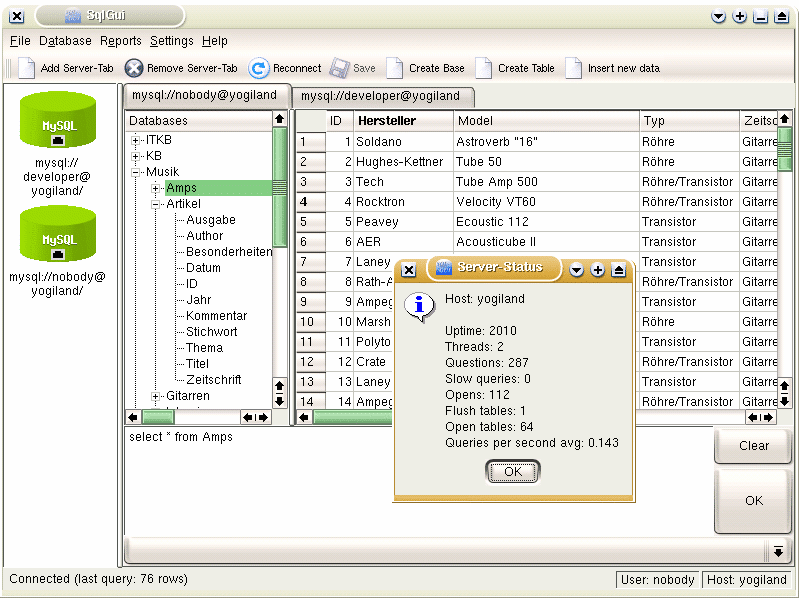Click the Remove Server-Tab icon
799x598 pixels.
(x=134, y=68)
